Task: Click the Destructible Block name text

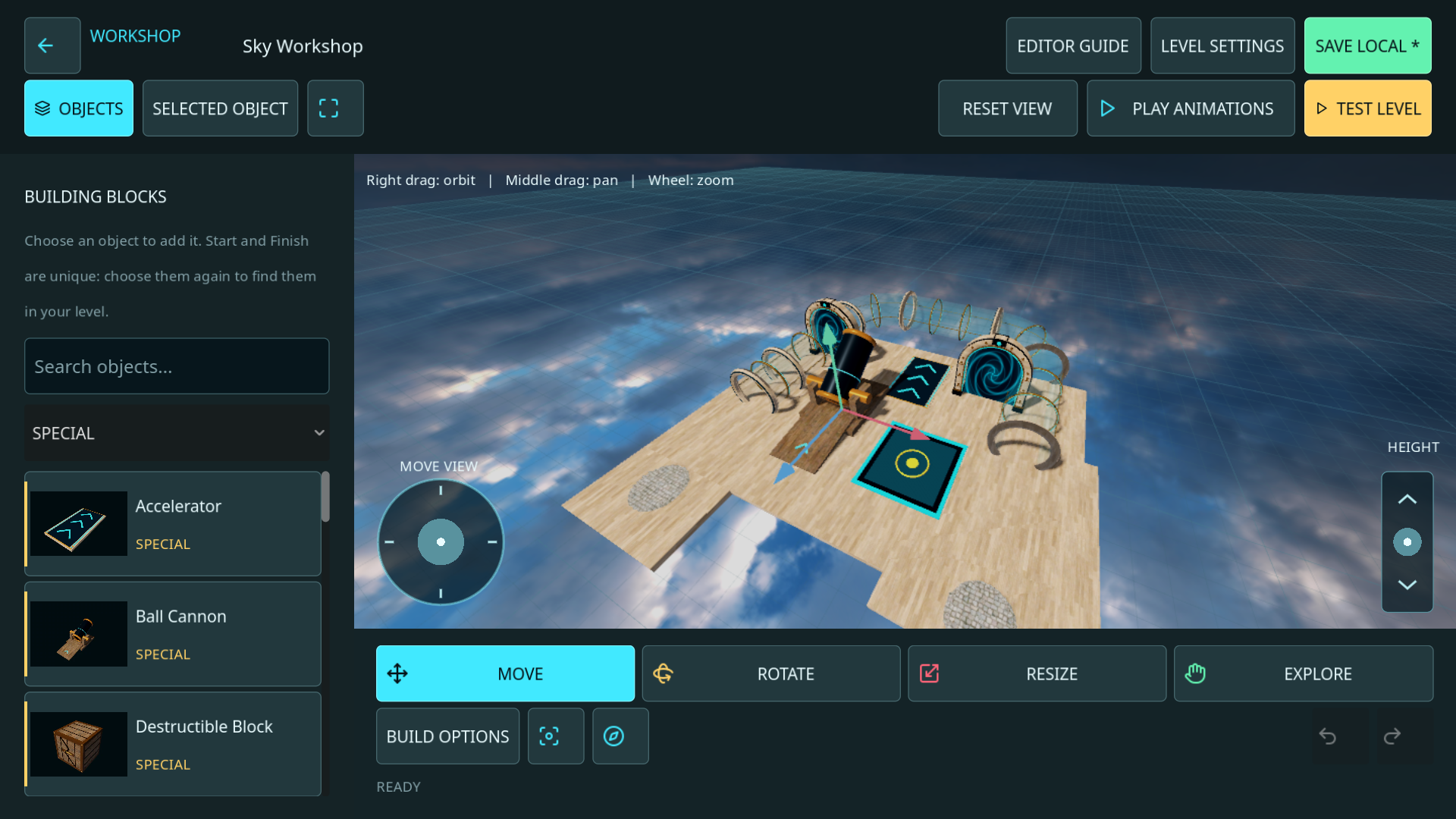Action: (204, 726)
